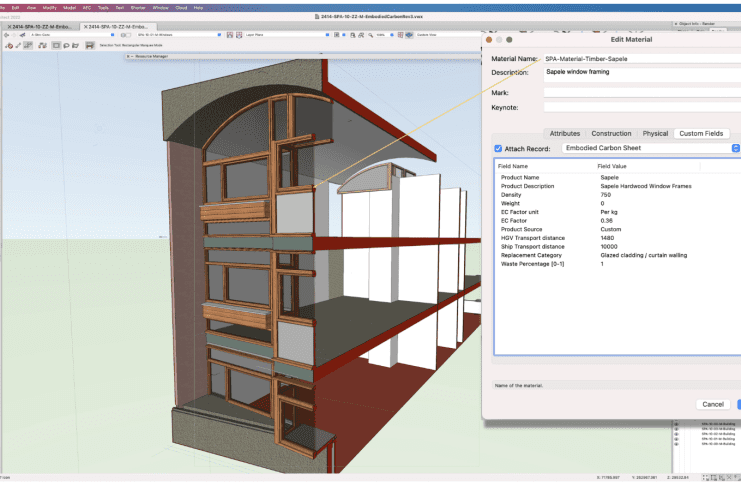
Task: Close the Resource Manager palette
Action: point(129,57)
